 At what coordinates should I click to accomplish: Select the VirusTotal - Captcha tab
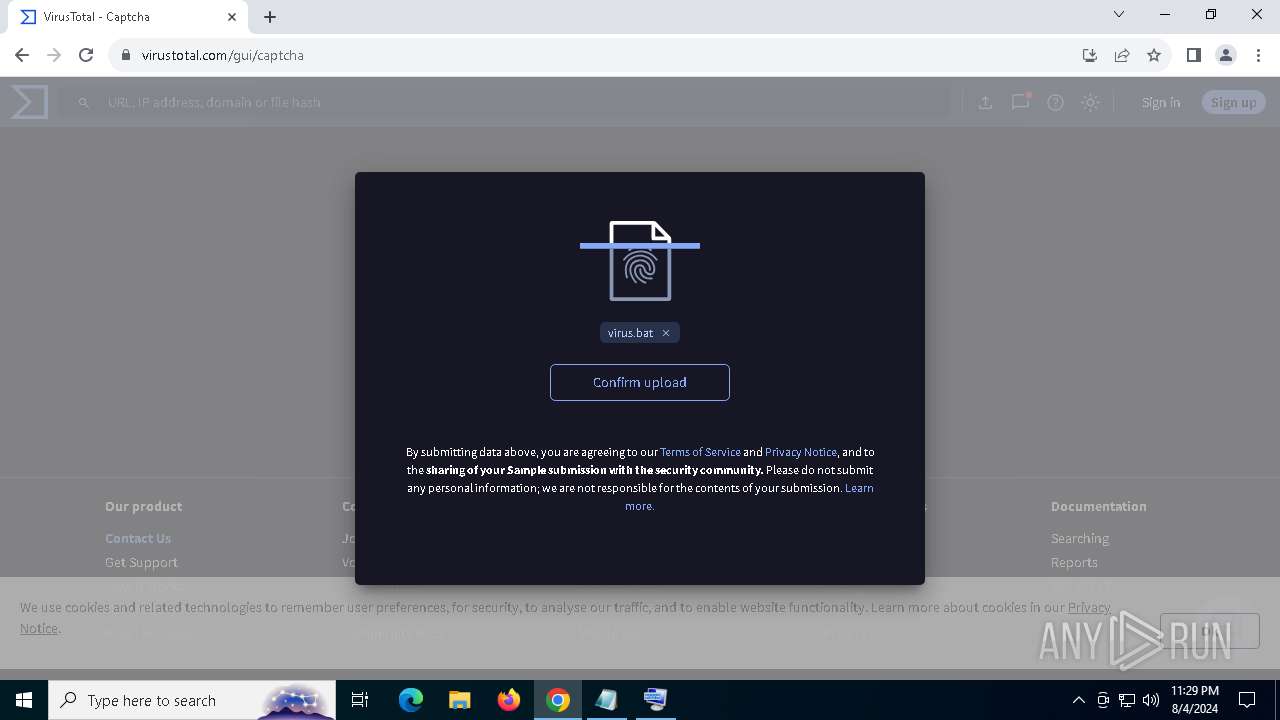pos(128,17)
